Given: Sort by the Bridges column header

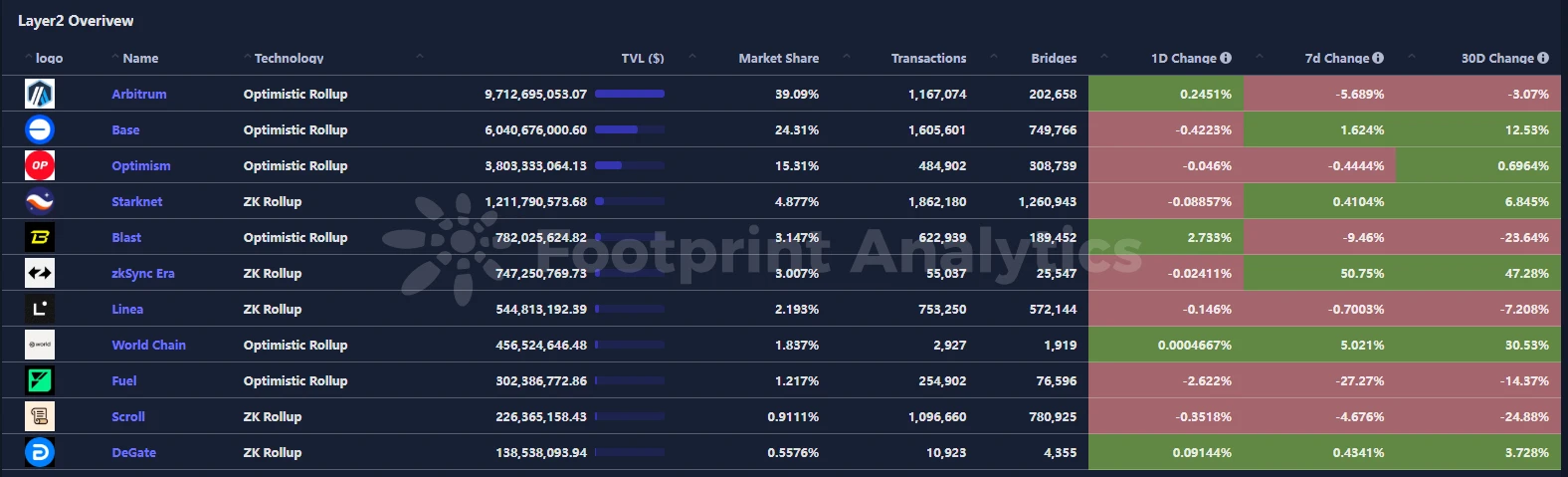Looking at the screenshot, I should point(1054,59).
